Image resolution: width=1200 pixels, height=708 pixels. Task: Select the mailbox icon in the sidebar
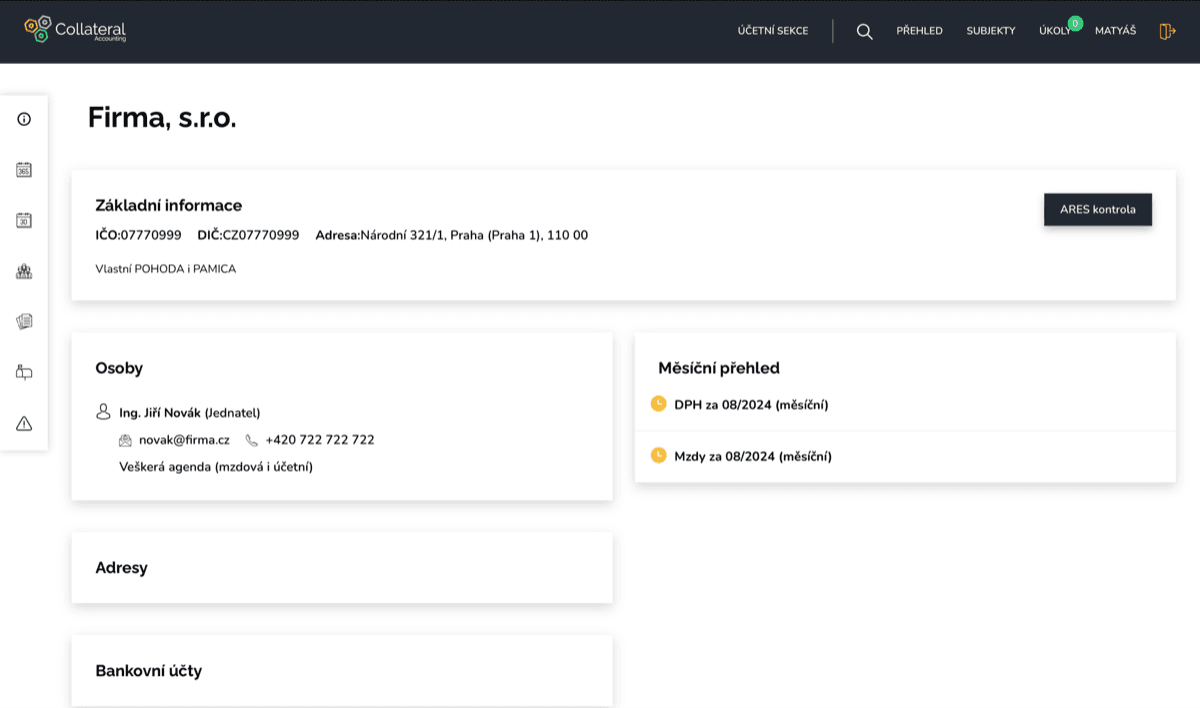(23, 371)
